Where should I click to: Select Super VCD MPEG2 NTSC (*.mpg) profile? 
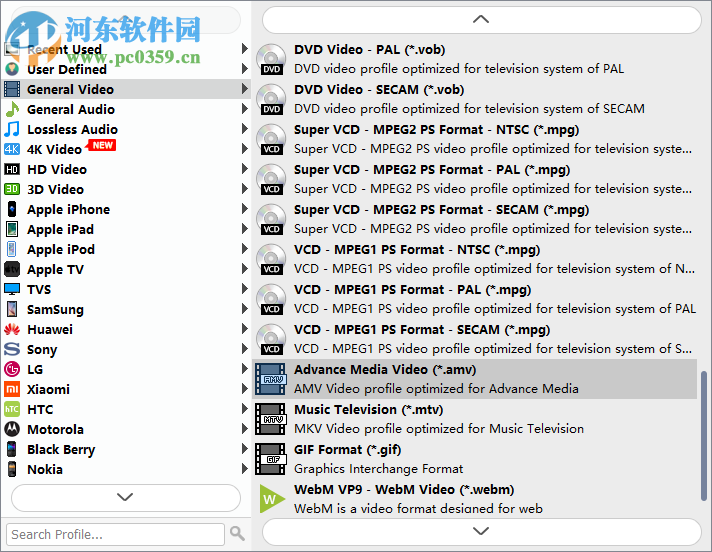(x=475, y=139)
